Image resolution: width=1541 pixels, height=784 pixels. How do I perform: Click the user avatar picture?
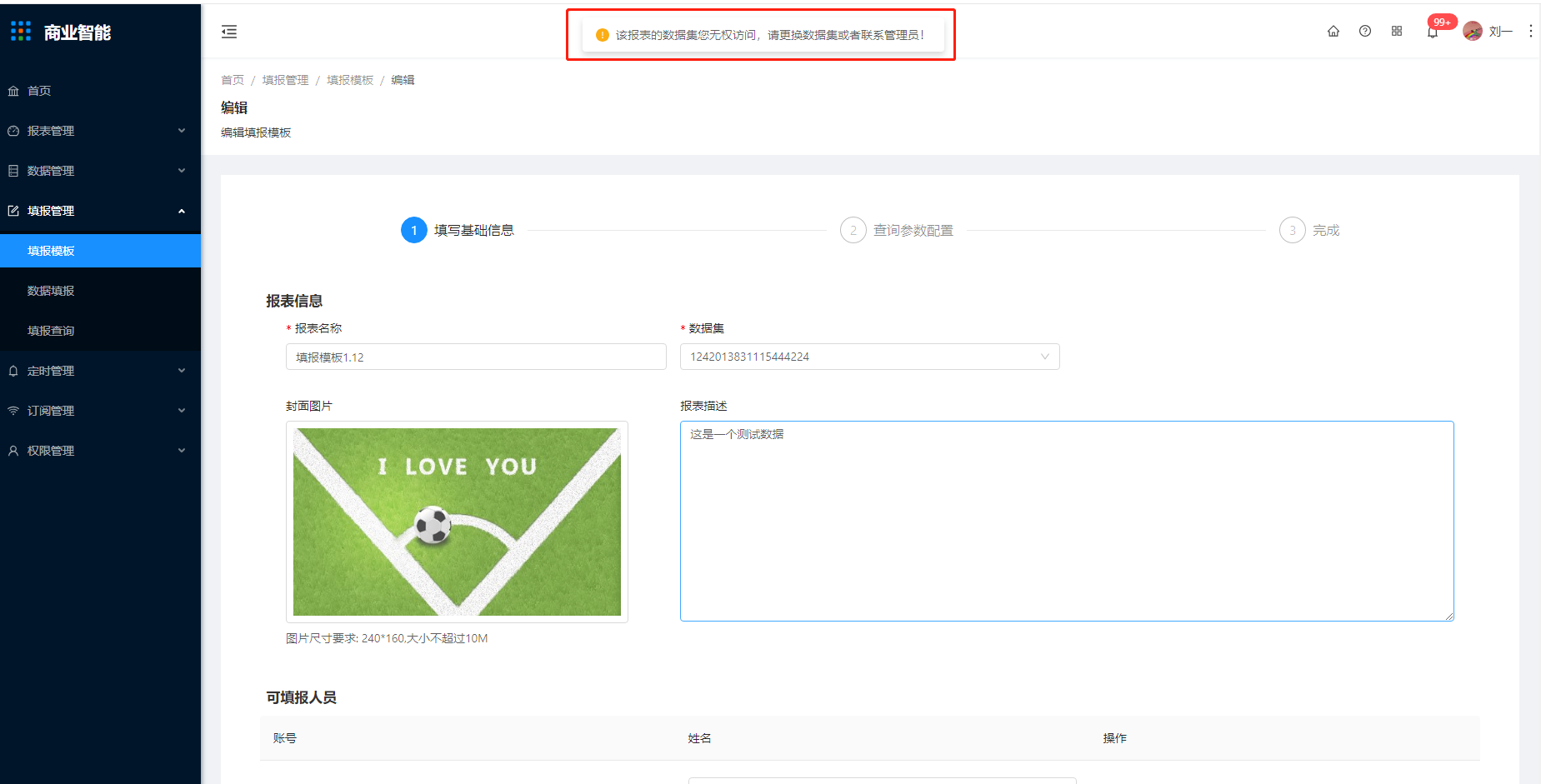pos(1473,31)
